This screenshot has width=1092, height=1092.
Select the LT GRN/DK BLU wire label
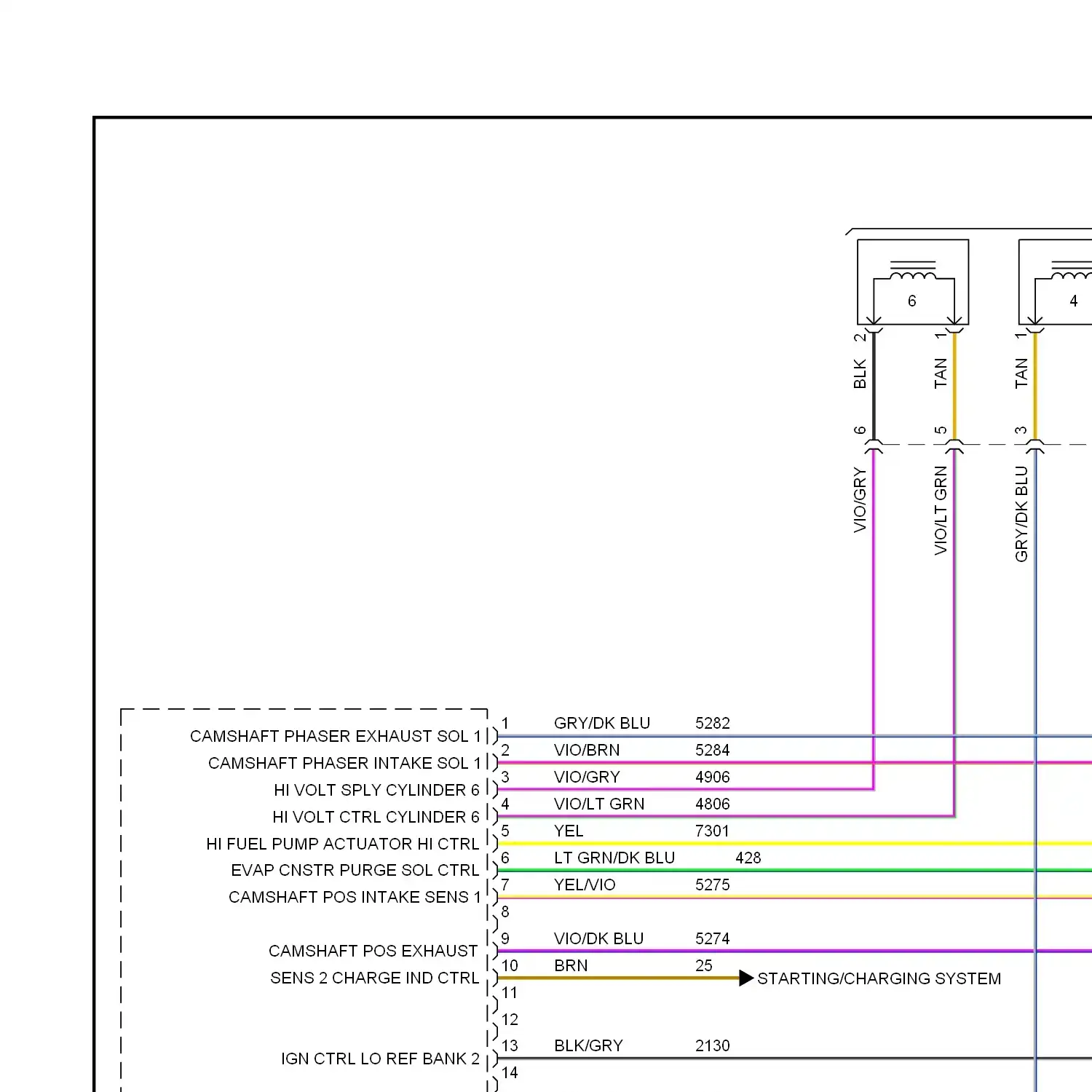tap(614, 858)
